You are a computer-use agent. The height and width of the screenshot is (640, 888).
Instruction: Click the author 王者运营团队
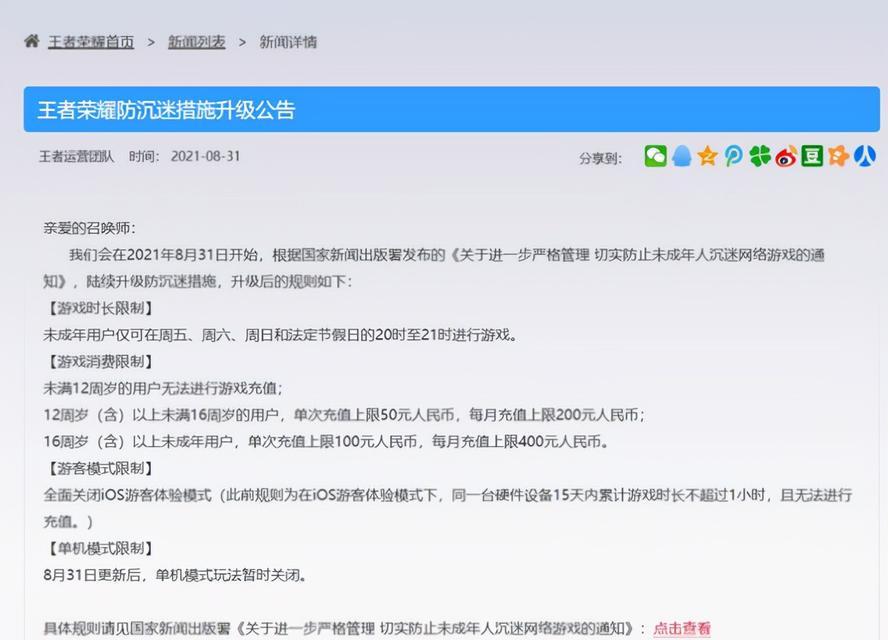coord(76,156)
